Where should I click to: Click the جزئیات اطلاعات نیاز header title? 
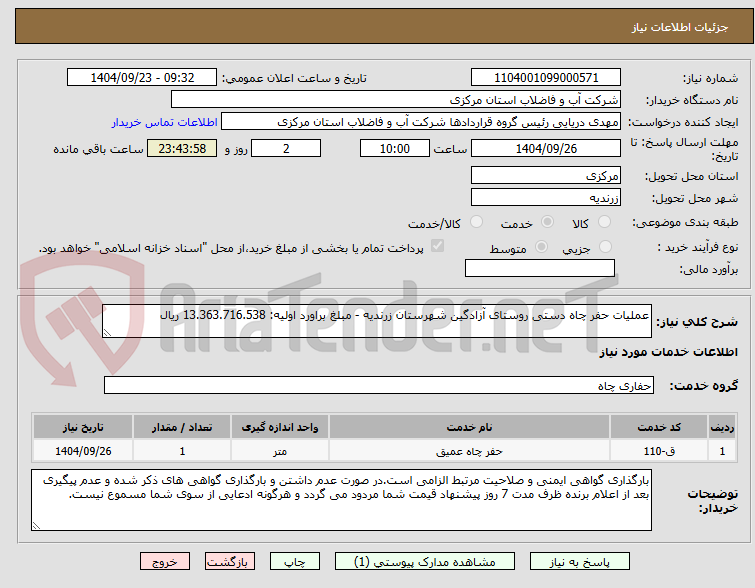coord(680,27)
